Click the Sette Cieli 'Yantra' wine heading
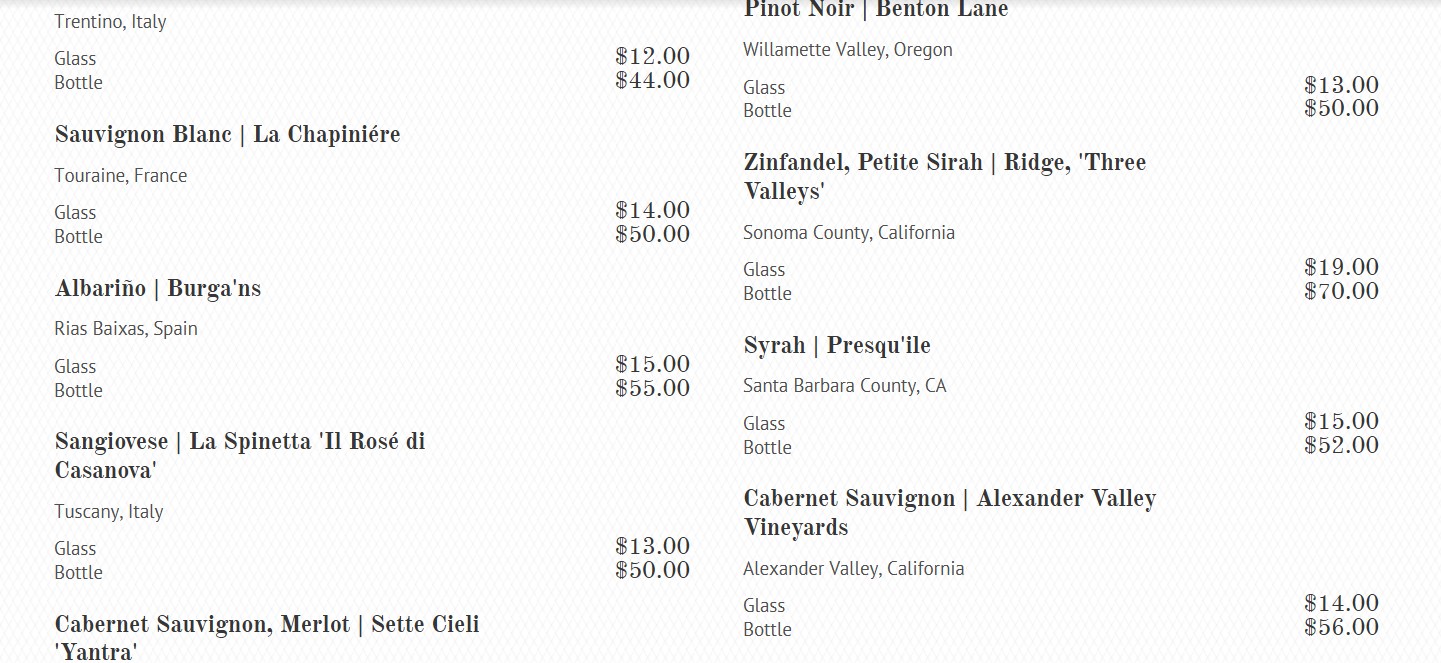 (267, 637)
